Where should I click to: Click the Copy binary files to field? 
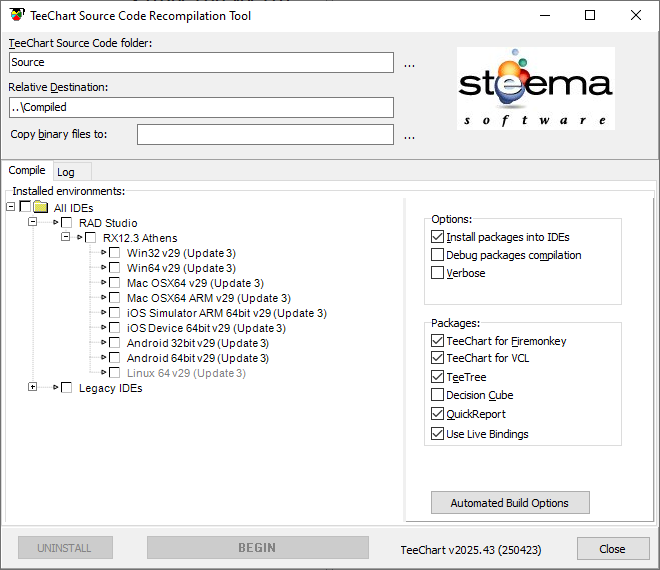[x=265, y=134]
